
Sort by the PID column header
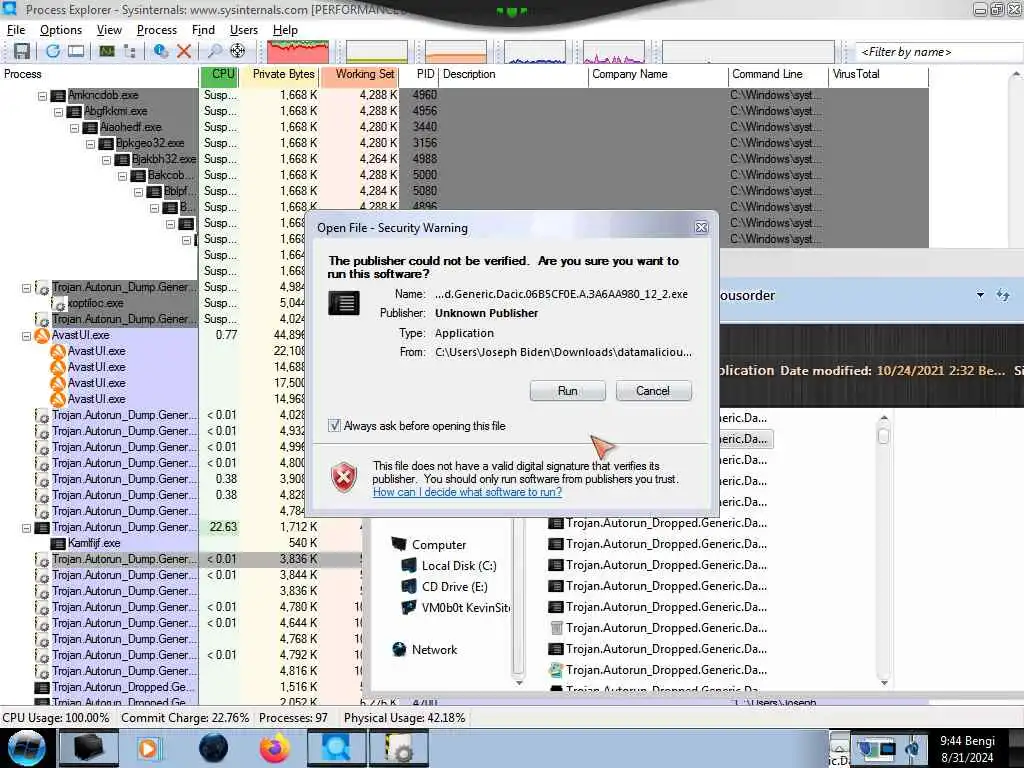[419, 74]
